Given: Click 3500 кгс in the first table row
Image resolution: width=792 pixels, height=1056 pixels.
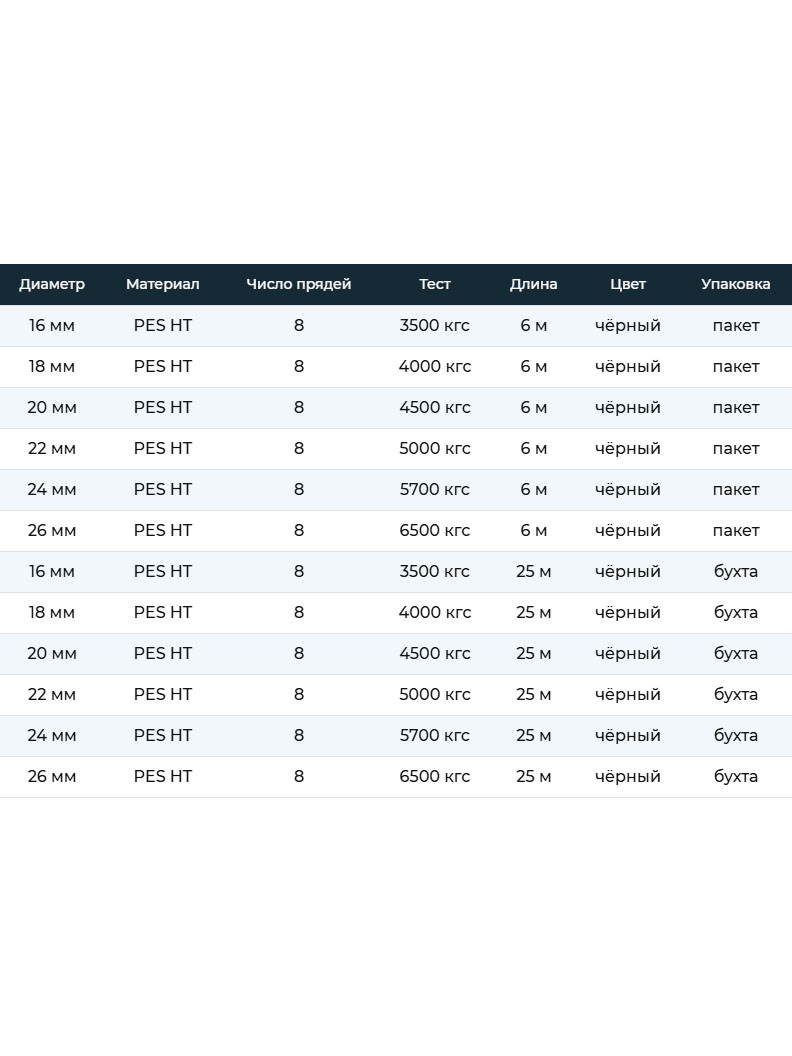Looking at the screenshot, I should click(434, 326).
